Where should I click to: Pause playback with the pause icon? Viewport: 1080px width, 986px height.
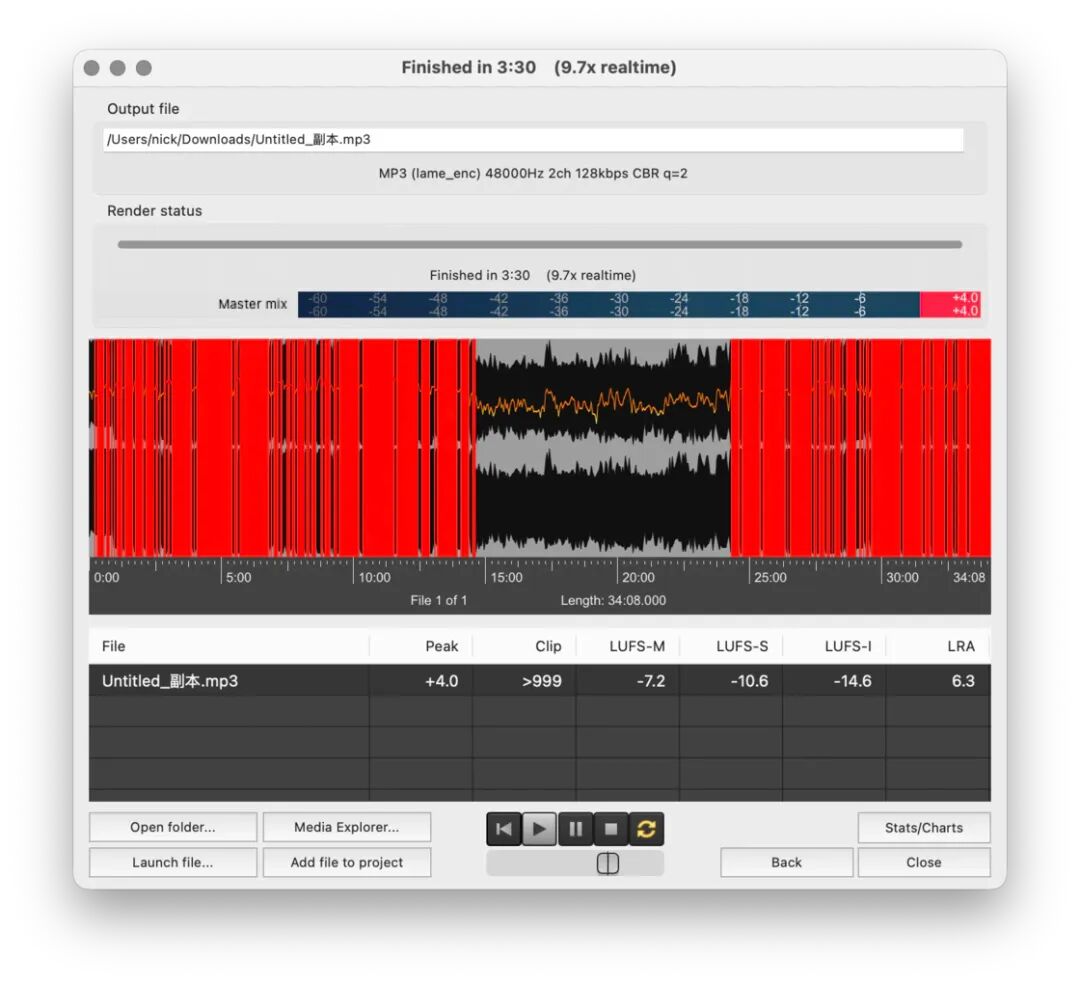575,829
